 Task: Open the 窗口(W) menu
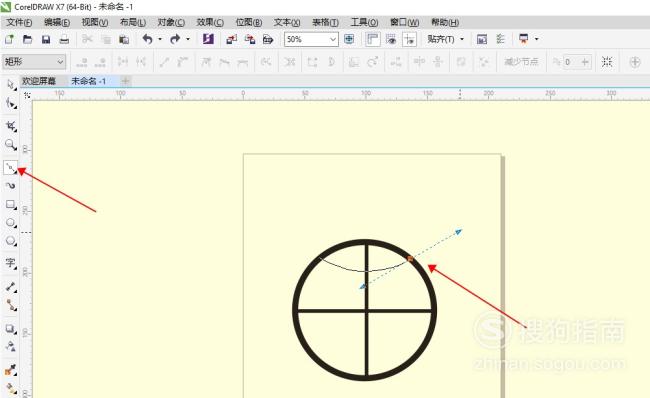[405, 22]
